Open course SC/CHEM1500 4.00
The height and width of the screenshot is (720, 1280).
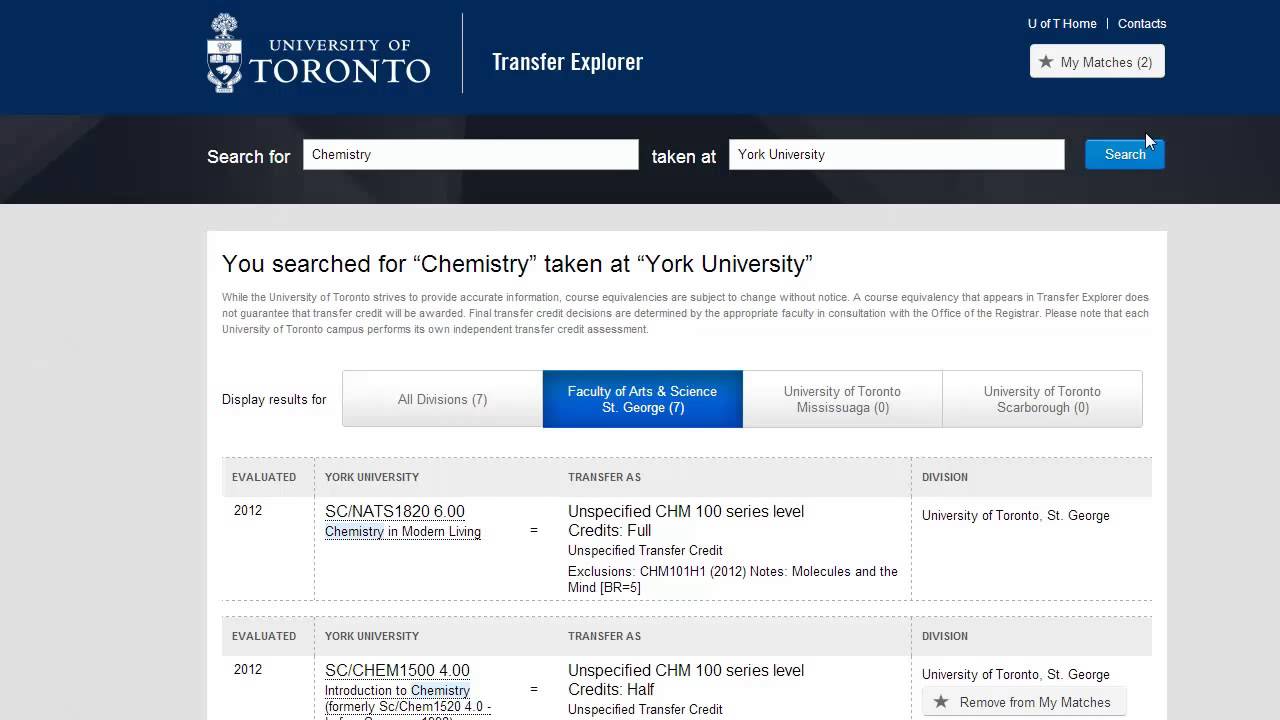(x=397, y=671)
